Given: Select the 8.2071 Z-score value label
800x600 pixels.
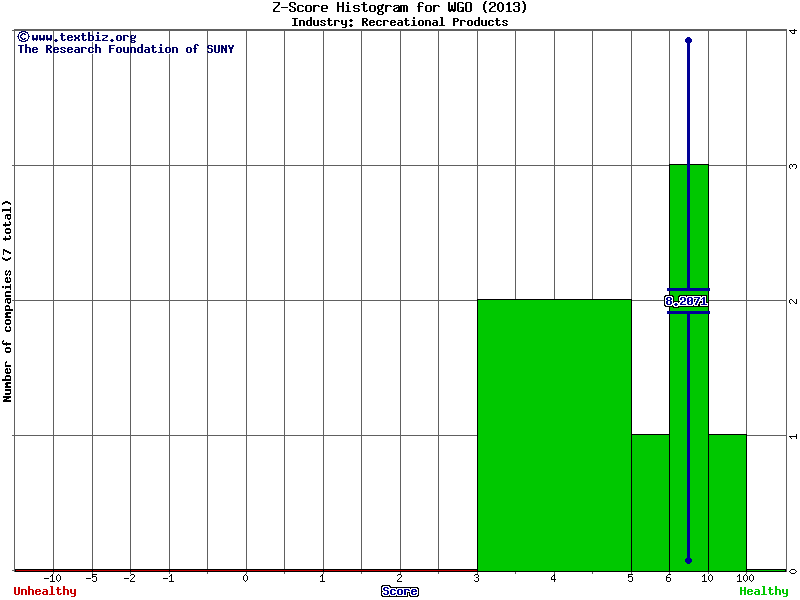Looking at the screenshot, I should [686, 301].
